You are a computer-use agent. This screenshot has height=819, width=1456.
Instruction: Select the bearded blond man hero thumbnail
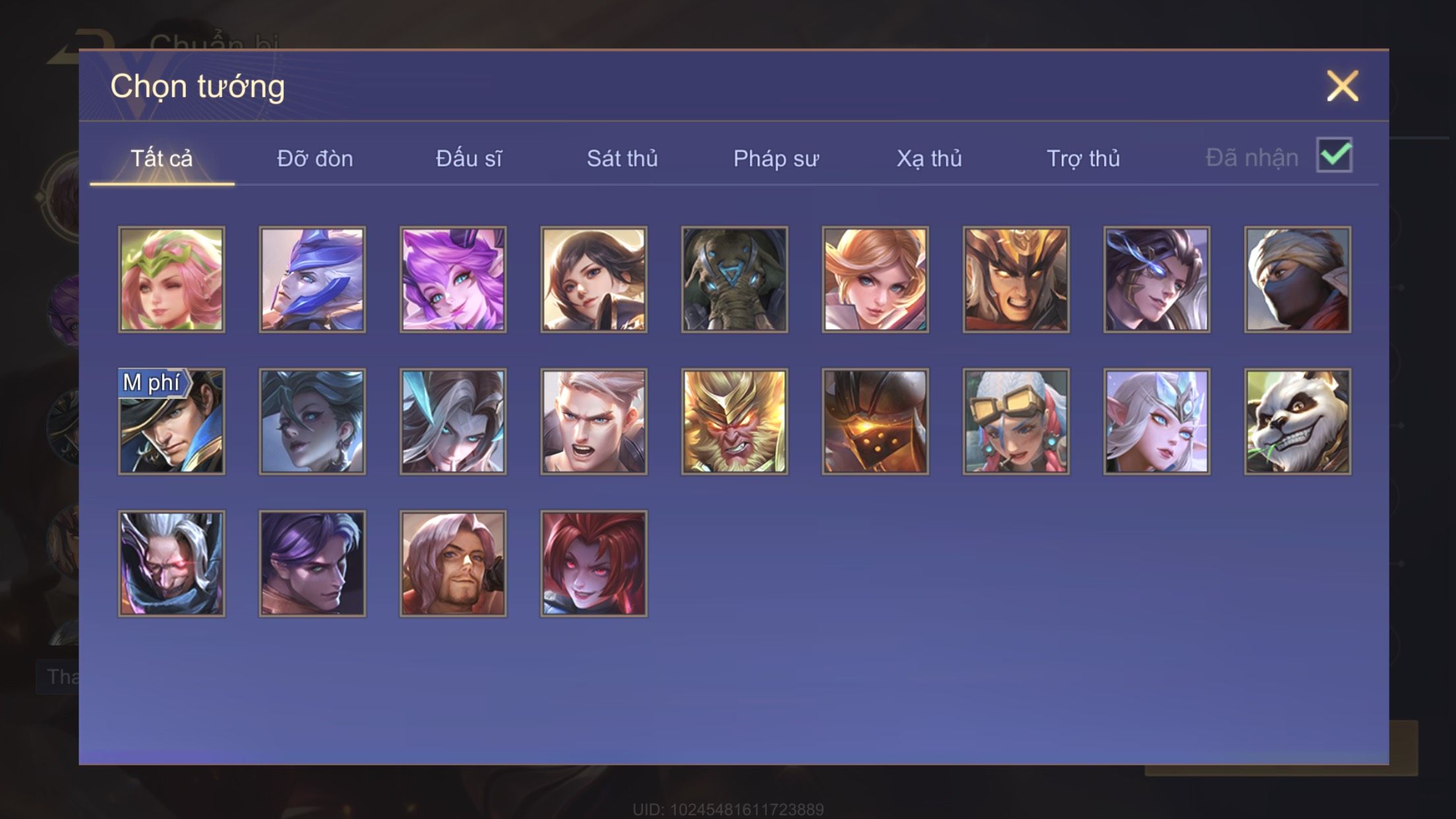453,564
